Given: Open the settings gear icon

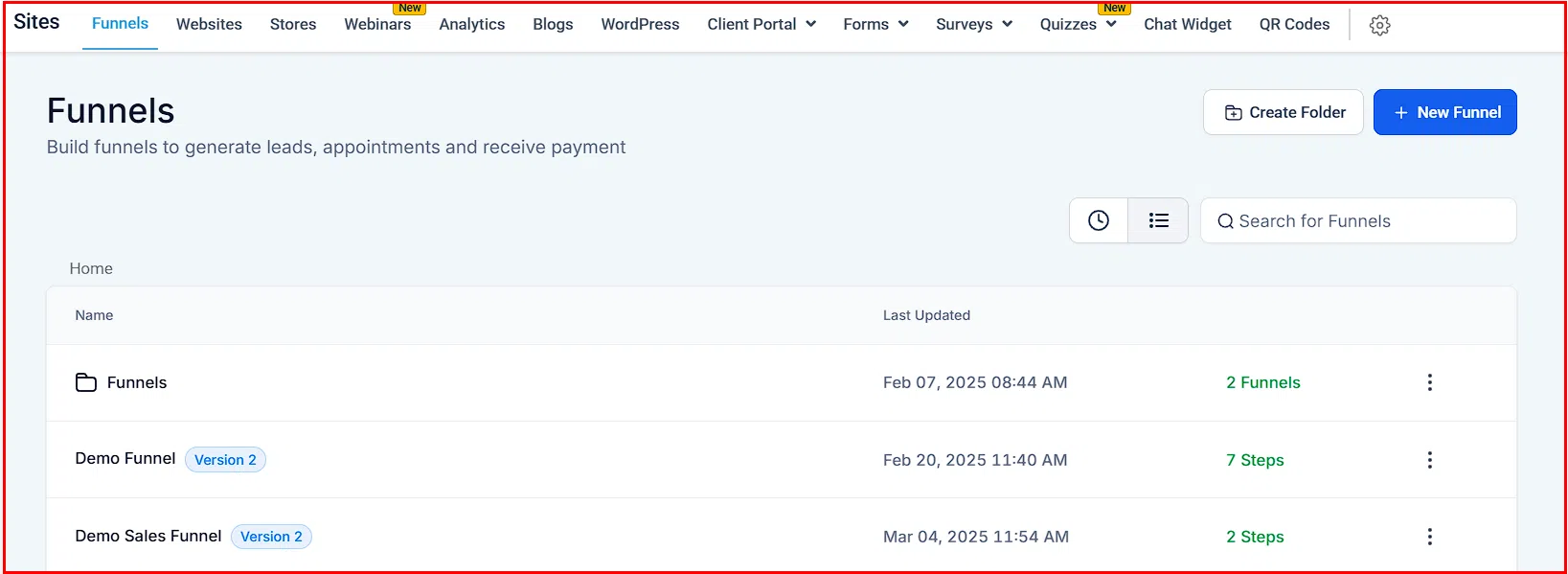Looking at the screenshot, I should point(1379,26).
